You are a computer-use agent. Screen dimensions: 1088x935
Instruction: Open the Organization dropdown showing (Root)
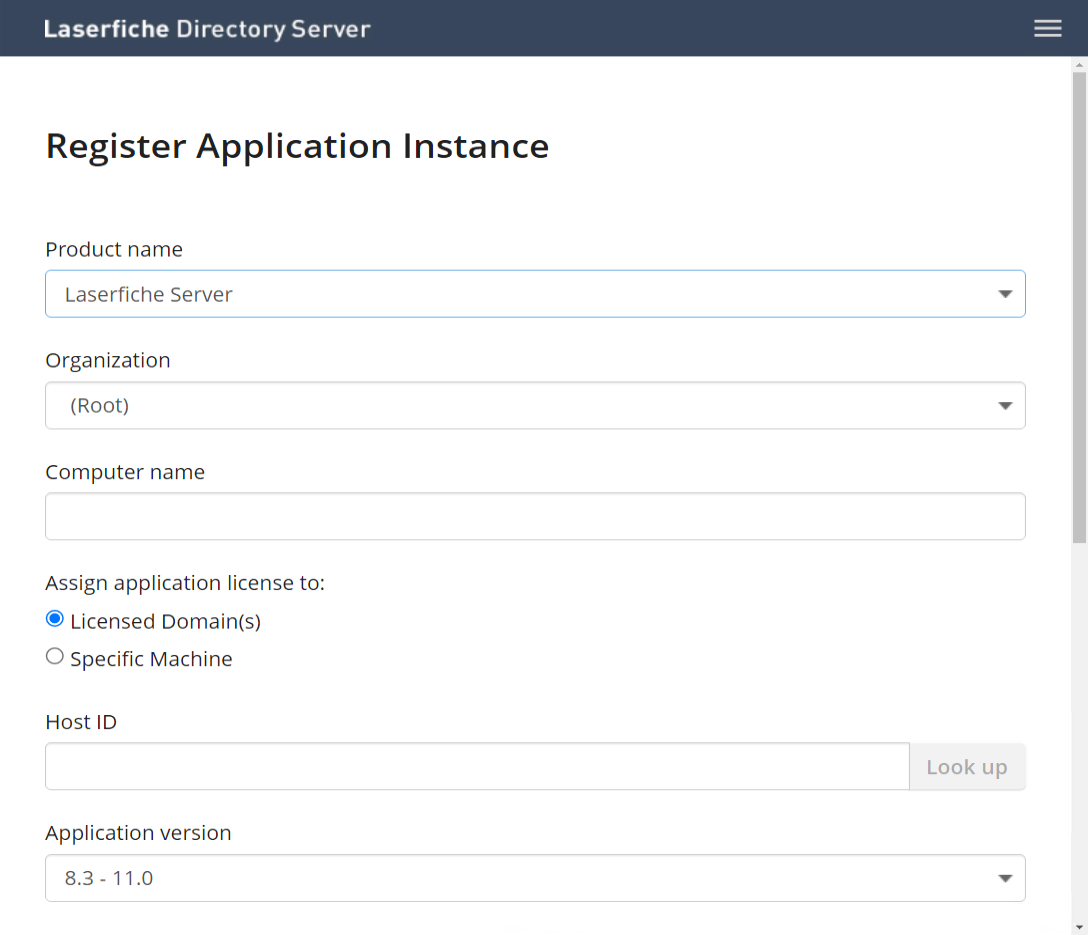click(x=535, y=405)
